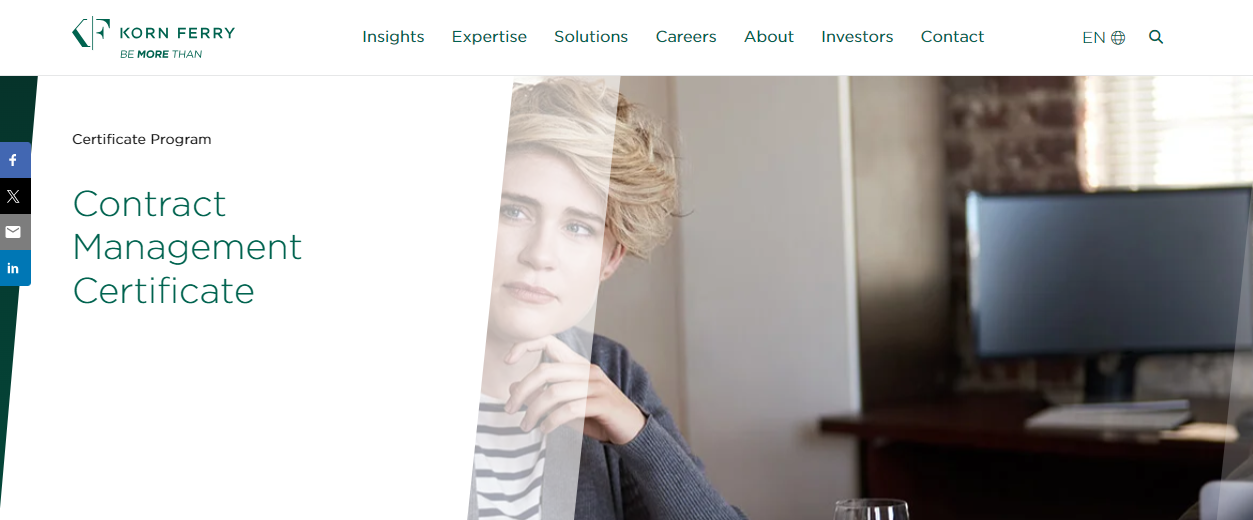This screenshot has height=520, width=1253.
Task: Share page via Facebook icon
Action: 14,160
